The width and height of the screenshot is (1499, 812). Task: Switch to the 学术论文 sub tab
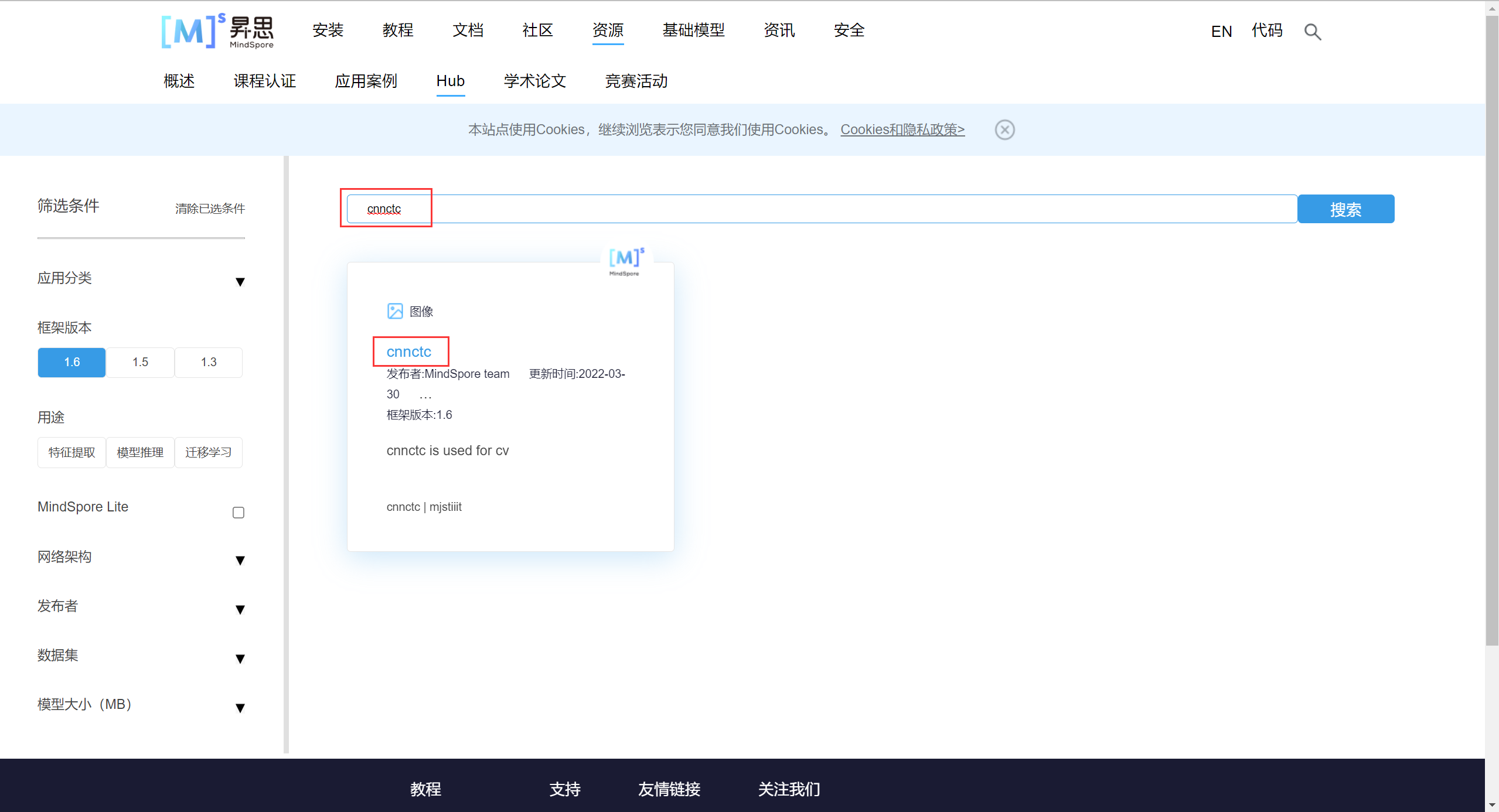(534, 81)
